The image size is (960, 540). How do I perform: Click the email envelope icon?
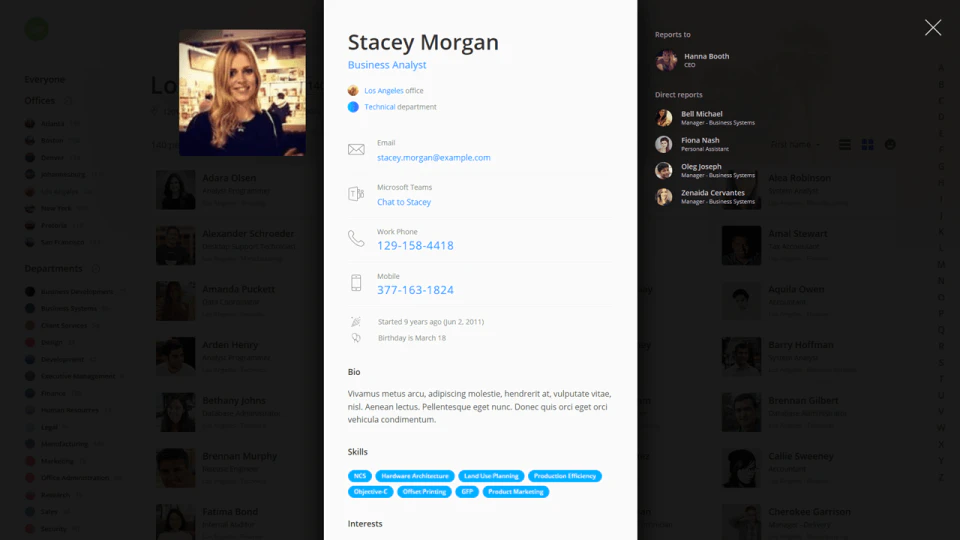pyautogui.click(x=356, y=149)
